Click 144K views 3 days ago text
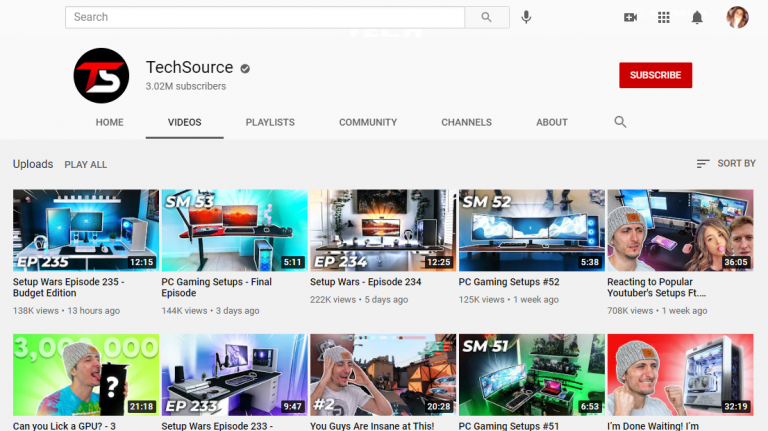 coord(211,311)
